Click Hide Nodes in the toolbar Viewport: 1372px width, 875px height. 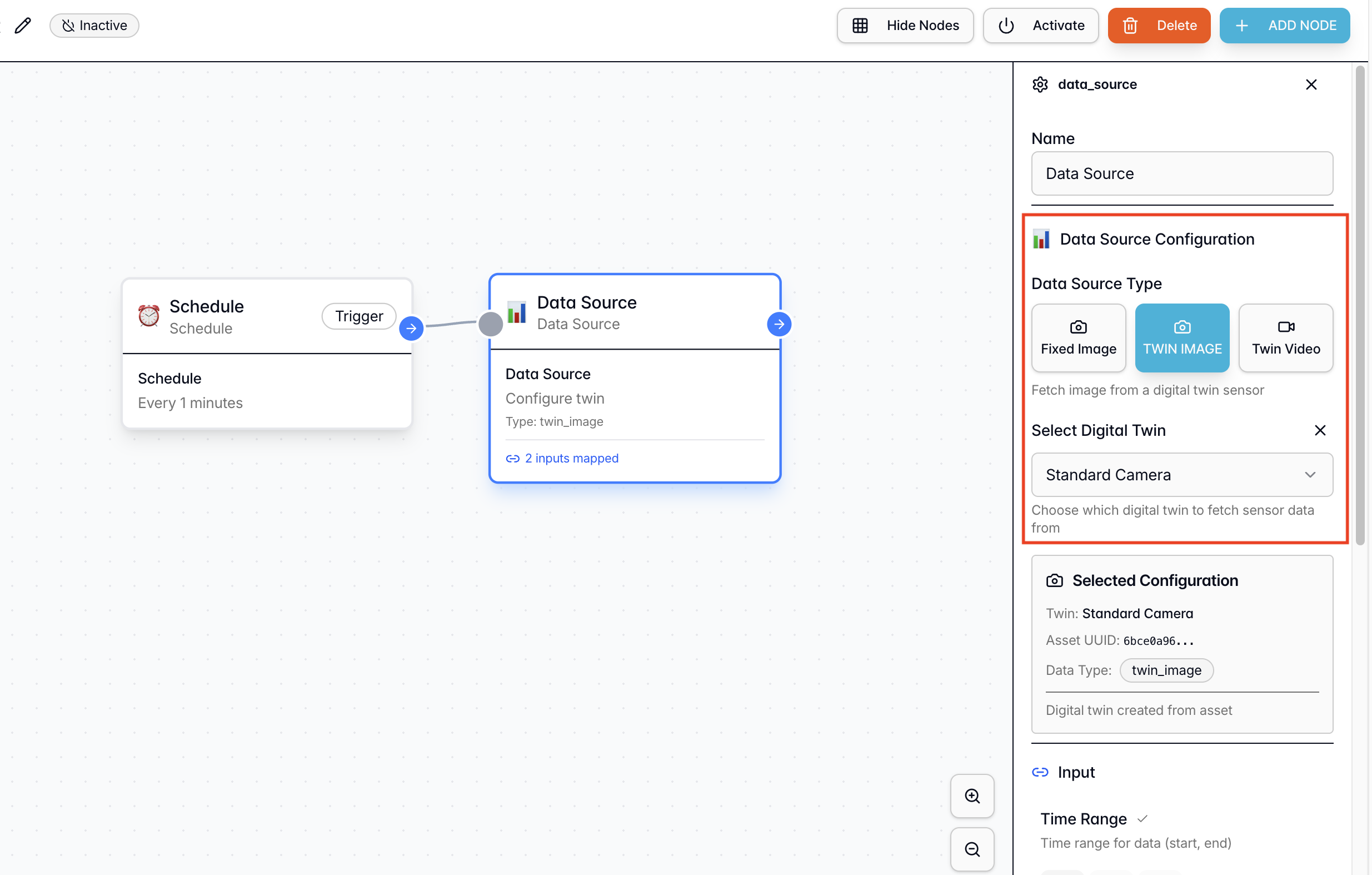tap(905, 26)
